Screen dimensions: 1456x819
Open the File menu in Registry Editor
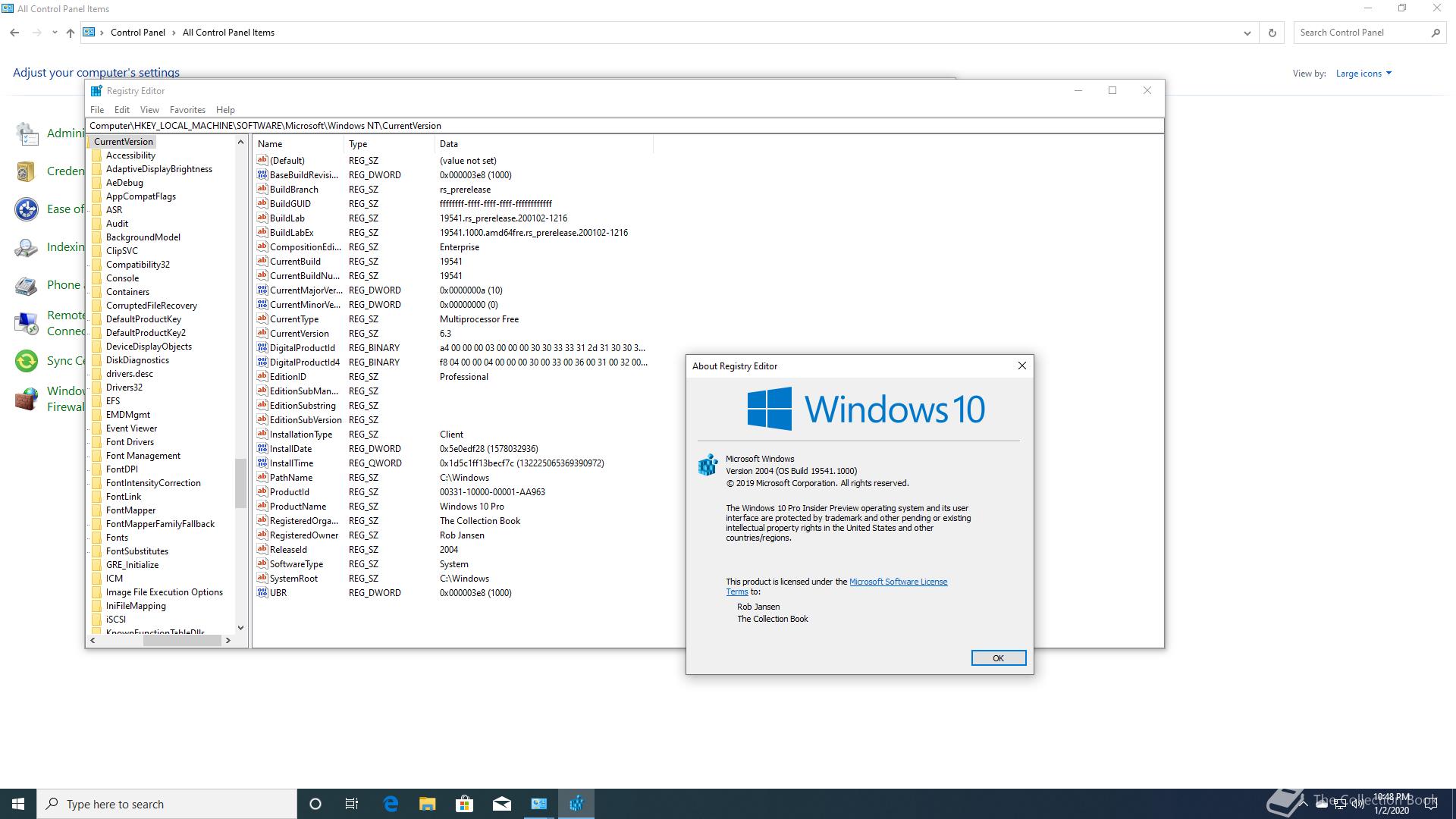pos(97,110)
